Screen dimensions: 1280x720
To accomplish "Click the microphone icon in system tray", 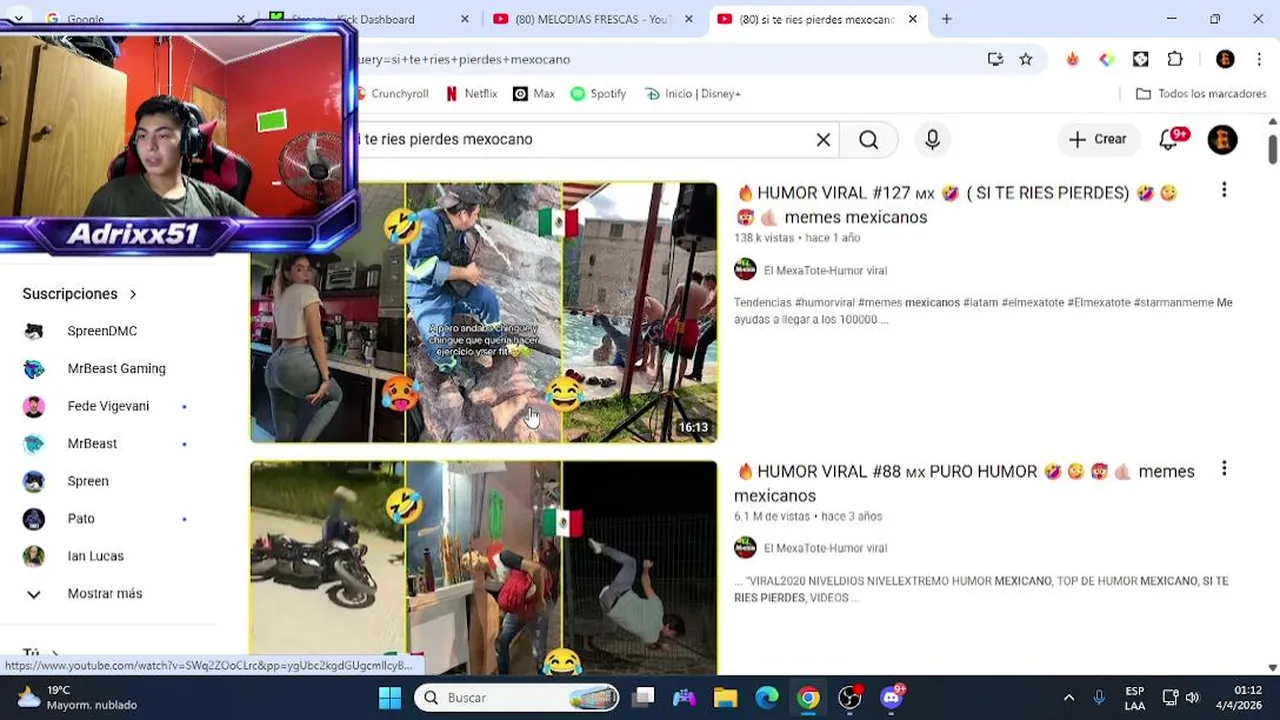I will click(x=1099, y=697).
